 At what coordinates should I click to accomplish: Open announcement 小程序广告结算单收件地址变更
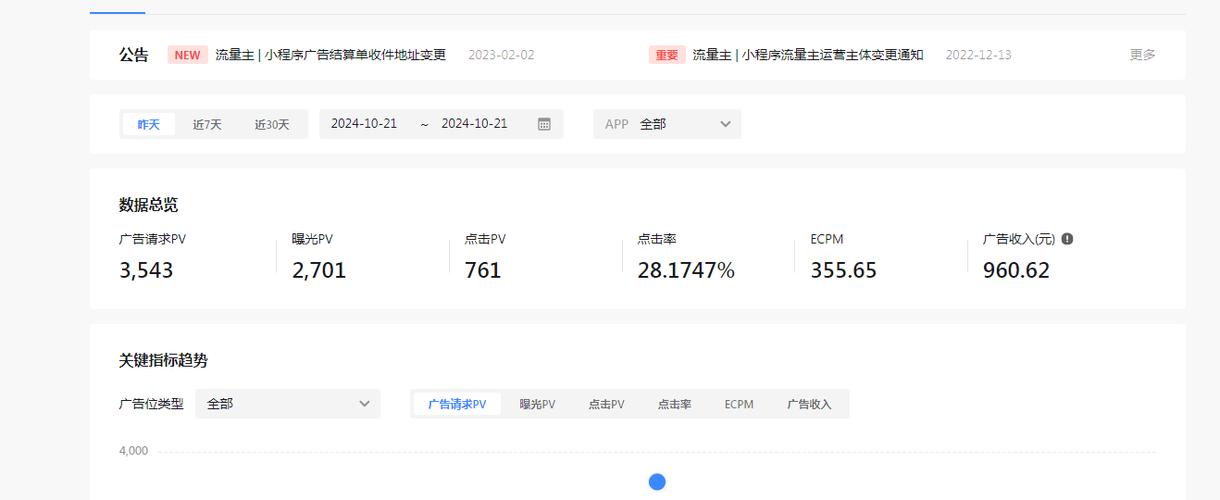[330, 55]
